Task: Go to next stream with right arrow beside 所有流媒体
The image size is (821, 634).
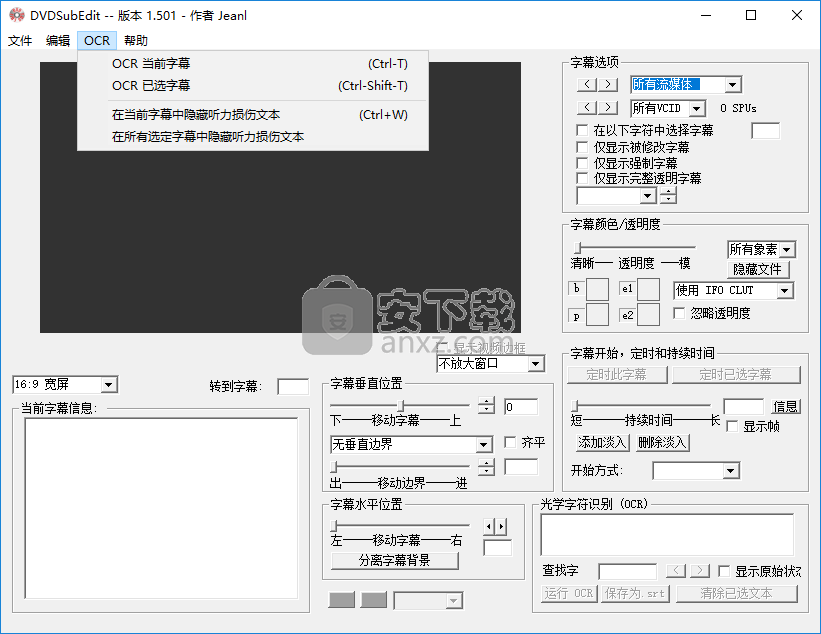Action: (607, 84)
